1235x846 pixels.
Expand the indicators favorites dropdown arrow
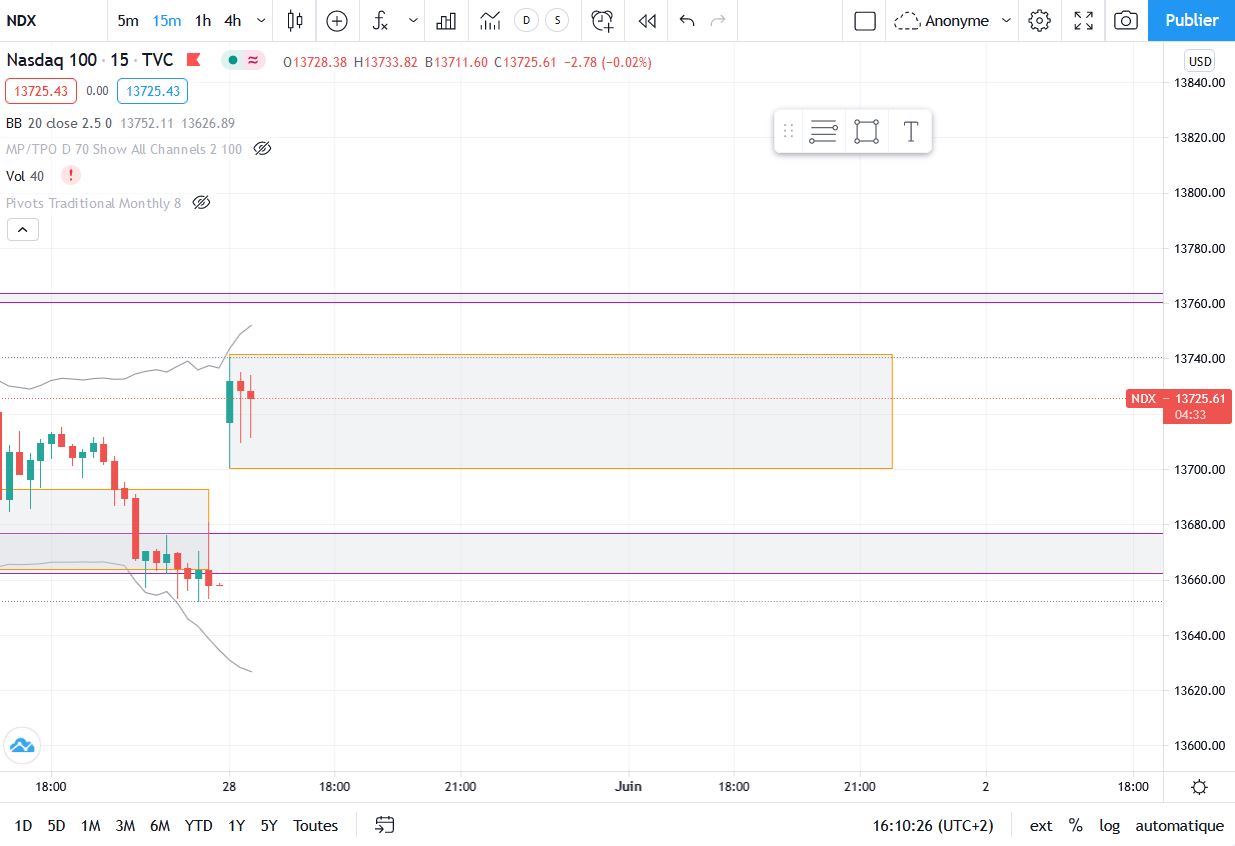click(x=412, y=20)
